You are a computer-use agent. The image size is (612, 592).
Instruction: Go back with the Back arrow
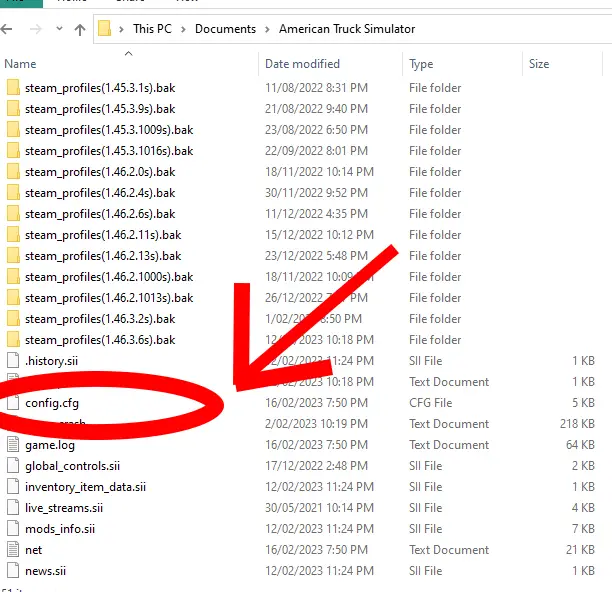(x=6, y=29)
